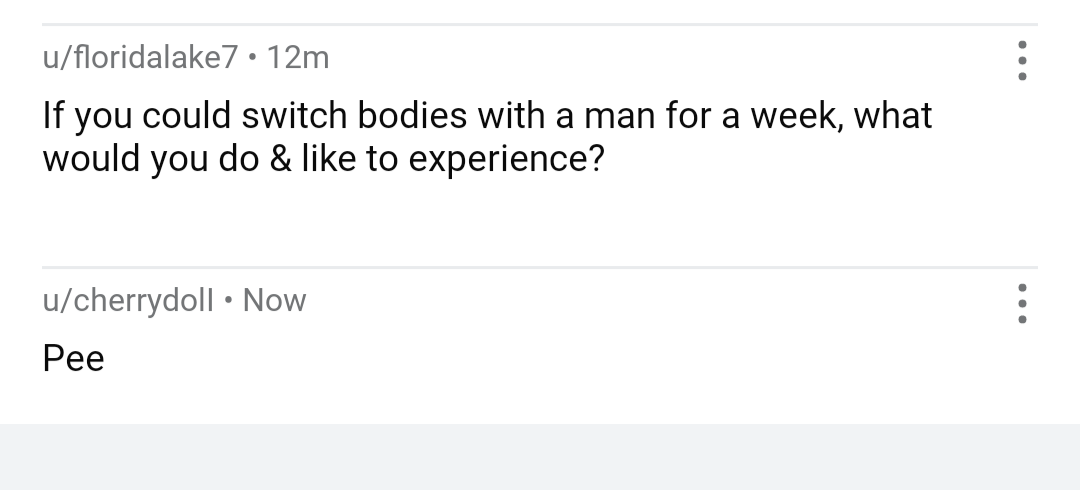The image size is (1080, 490).
Task: Click the gray empty area below the comments
Action: 540,457
